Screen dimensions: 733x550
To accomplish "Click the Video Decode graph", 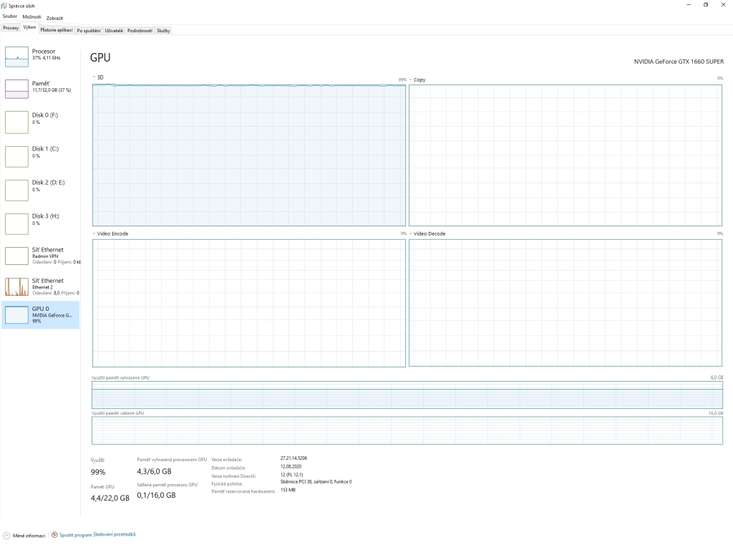I will tap(565, 303).
